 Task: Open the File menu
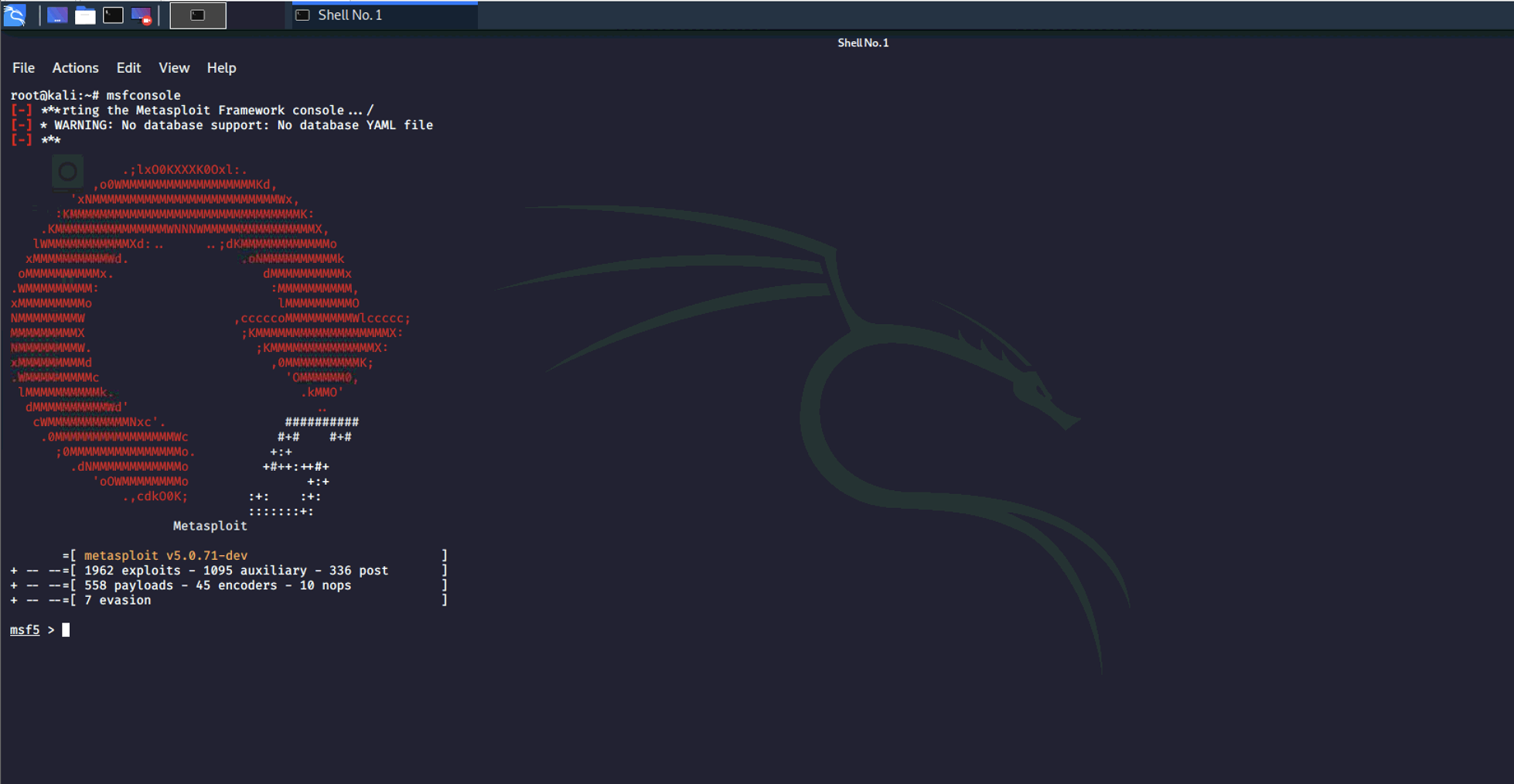[x=23, y=68]
